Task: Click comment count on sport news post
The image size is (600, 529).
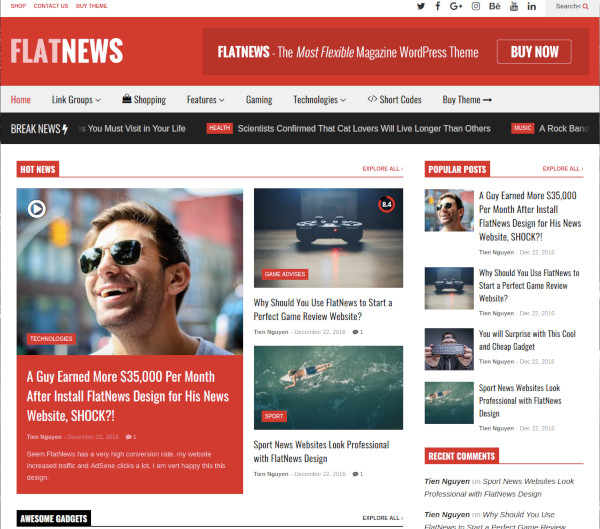Action: 357,474
